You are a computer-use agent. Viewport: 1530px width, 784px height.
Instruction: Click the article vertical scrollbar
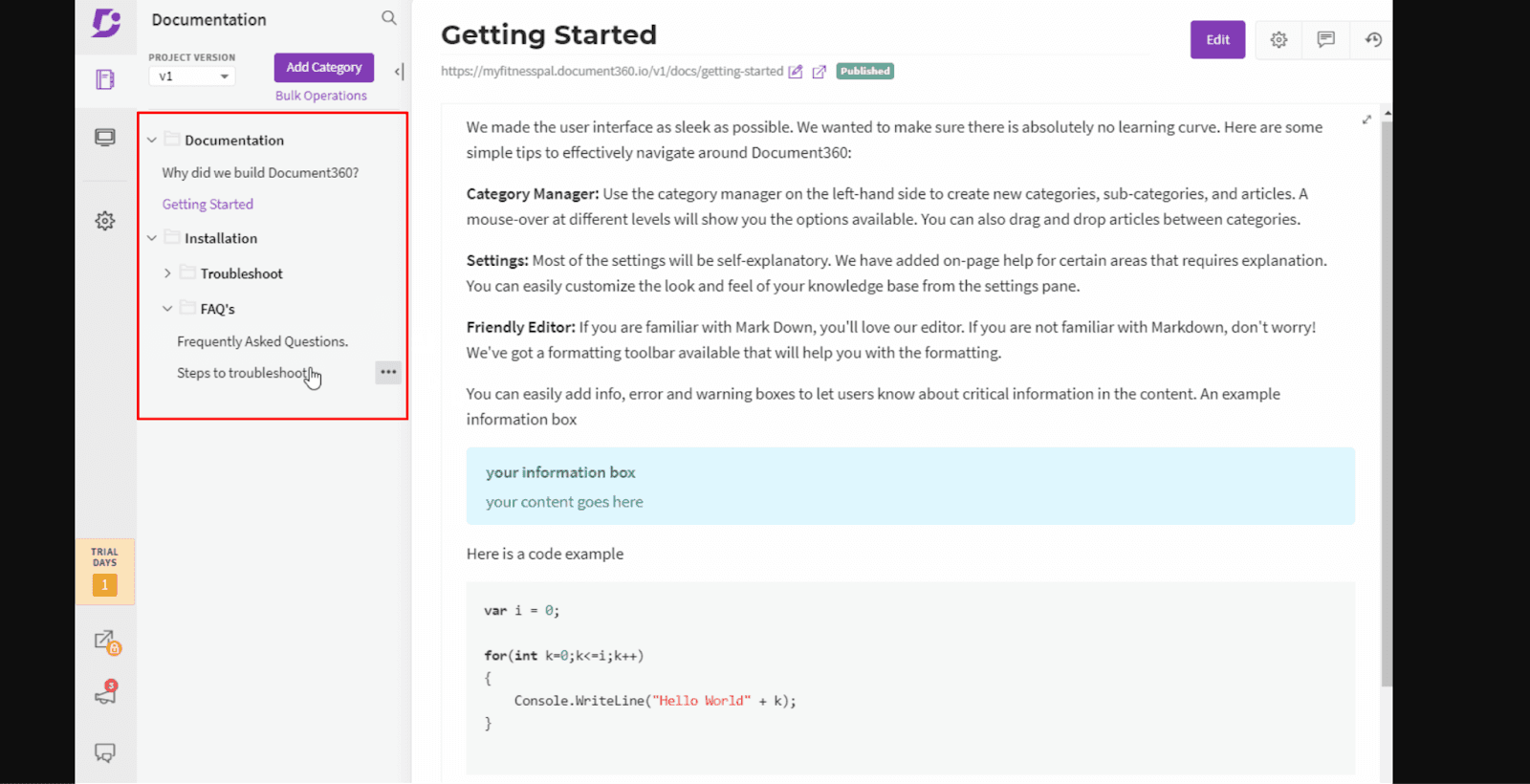coord(1387,402)
